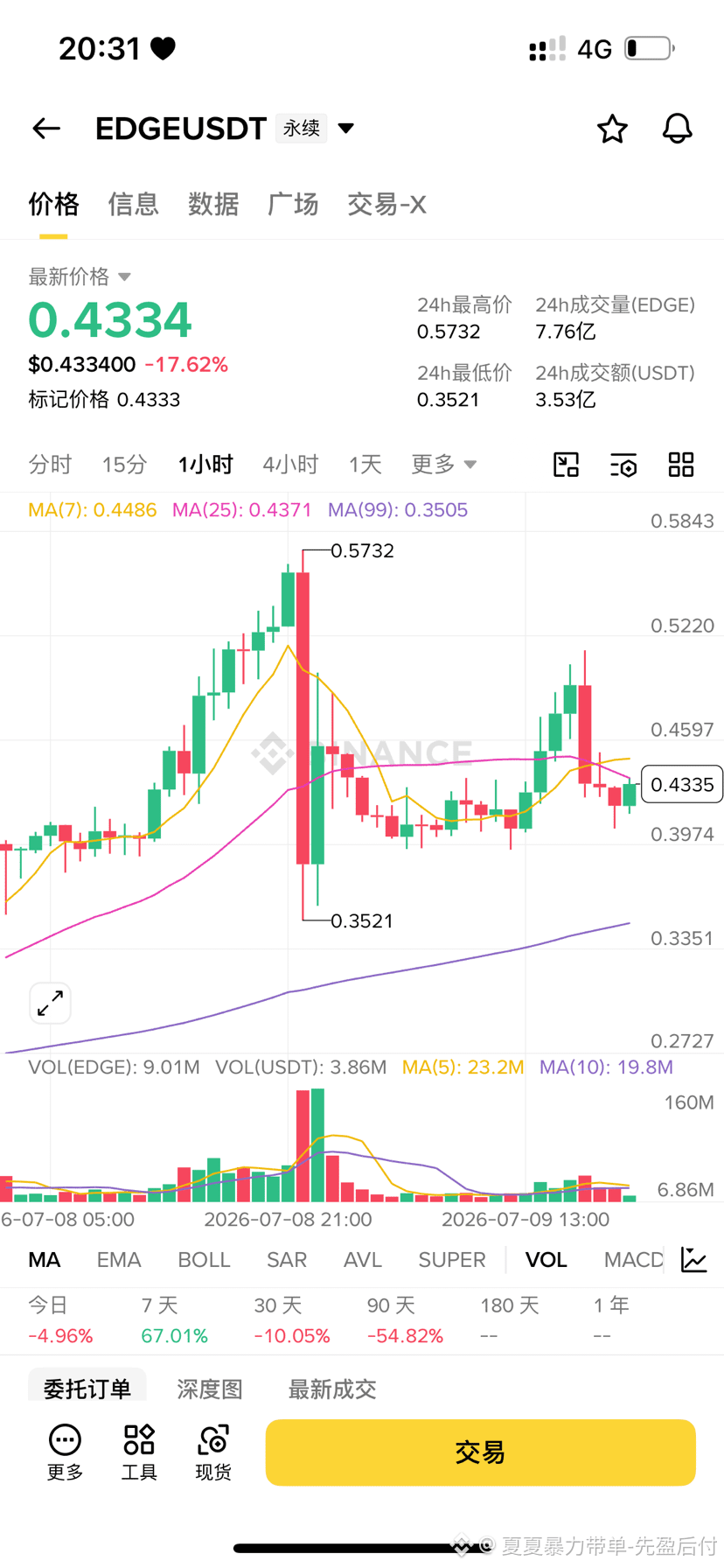This screenshot has height=1568, width=724.
Task: Select the 1天 timeframe
Action: click(365, 464)
